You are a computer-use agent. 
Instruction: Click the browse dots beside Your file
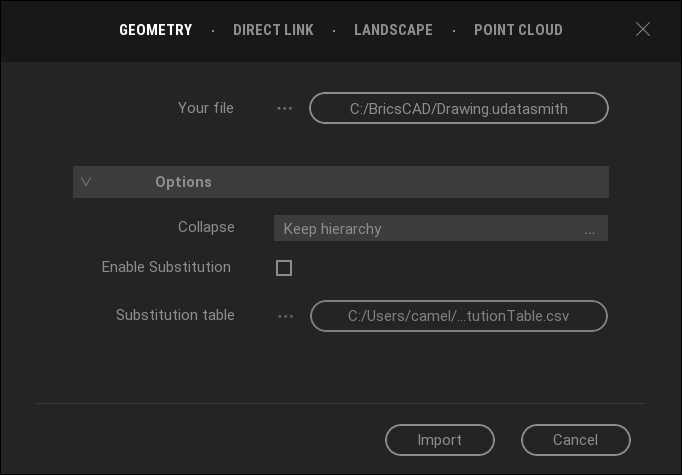(x=285, y=108)
